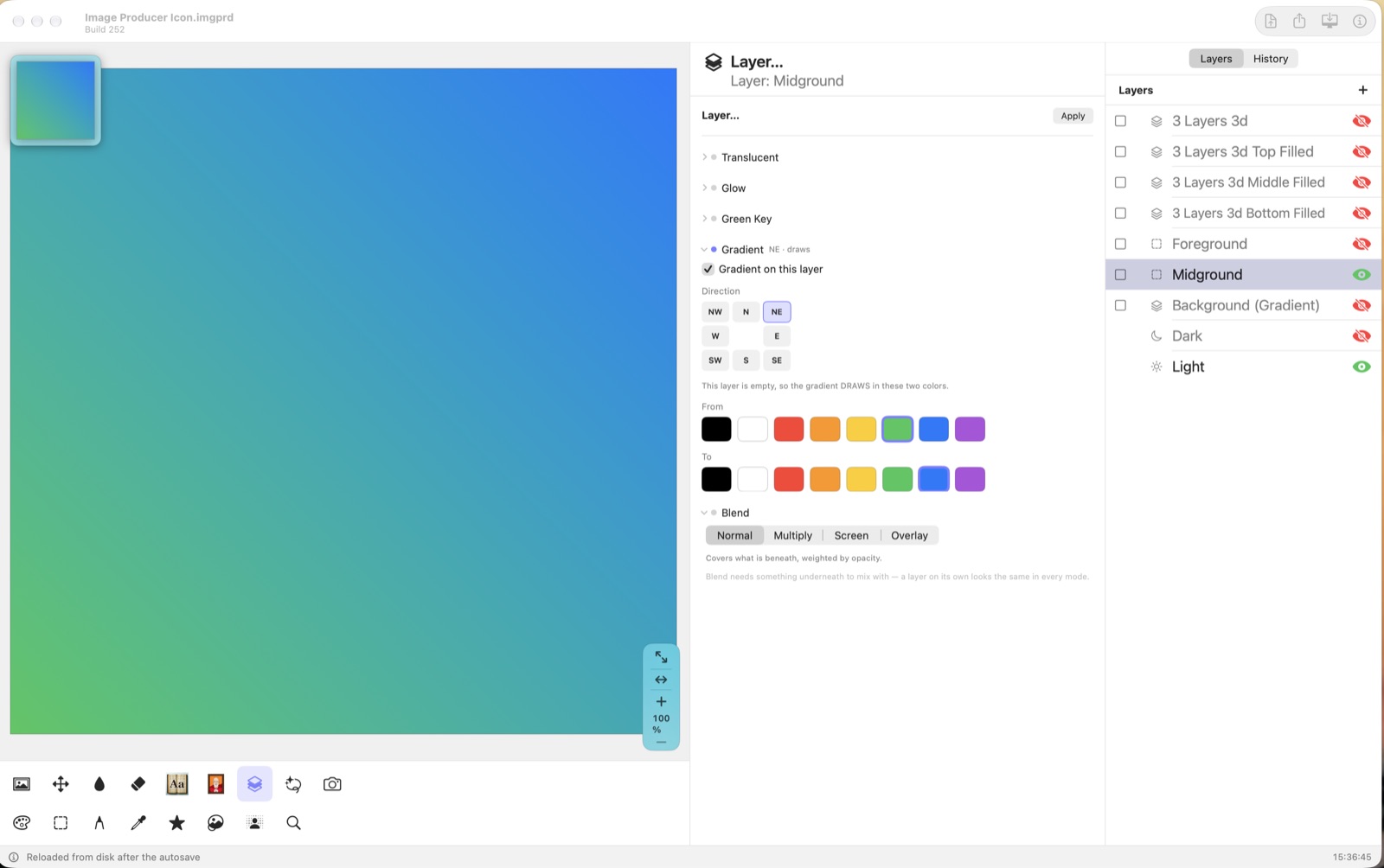Open the Aa text book tool
Viewport: 1384px width, 868px height.
(x=177, y=784)
